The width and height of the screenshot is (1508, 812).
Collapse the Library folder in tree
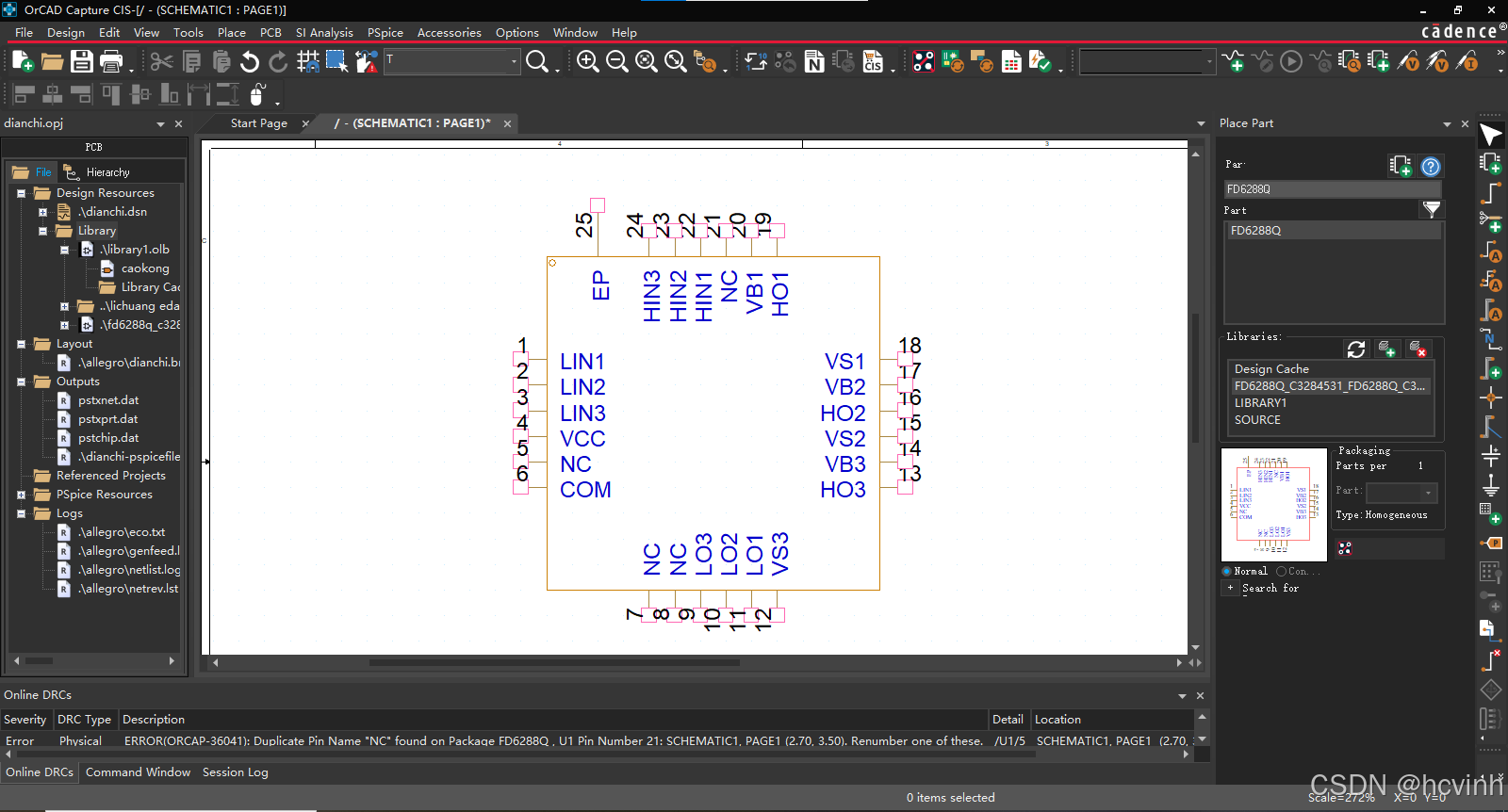tap(42, 231)
